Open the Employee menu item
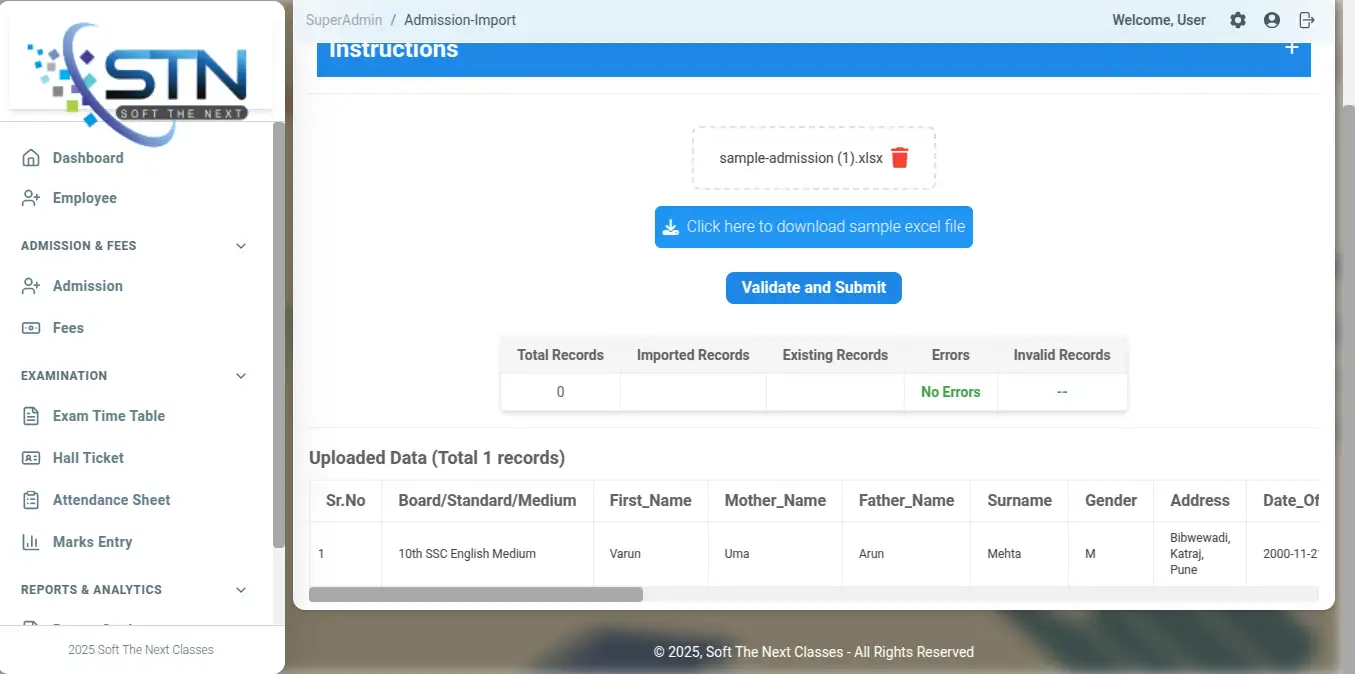The image size is (1355, 674). tap(84, 198)
